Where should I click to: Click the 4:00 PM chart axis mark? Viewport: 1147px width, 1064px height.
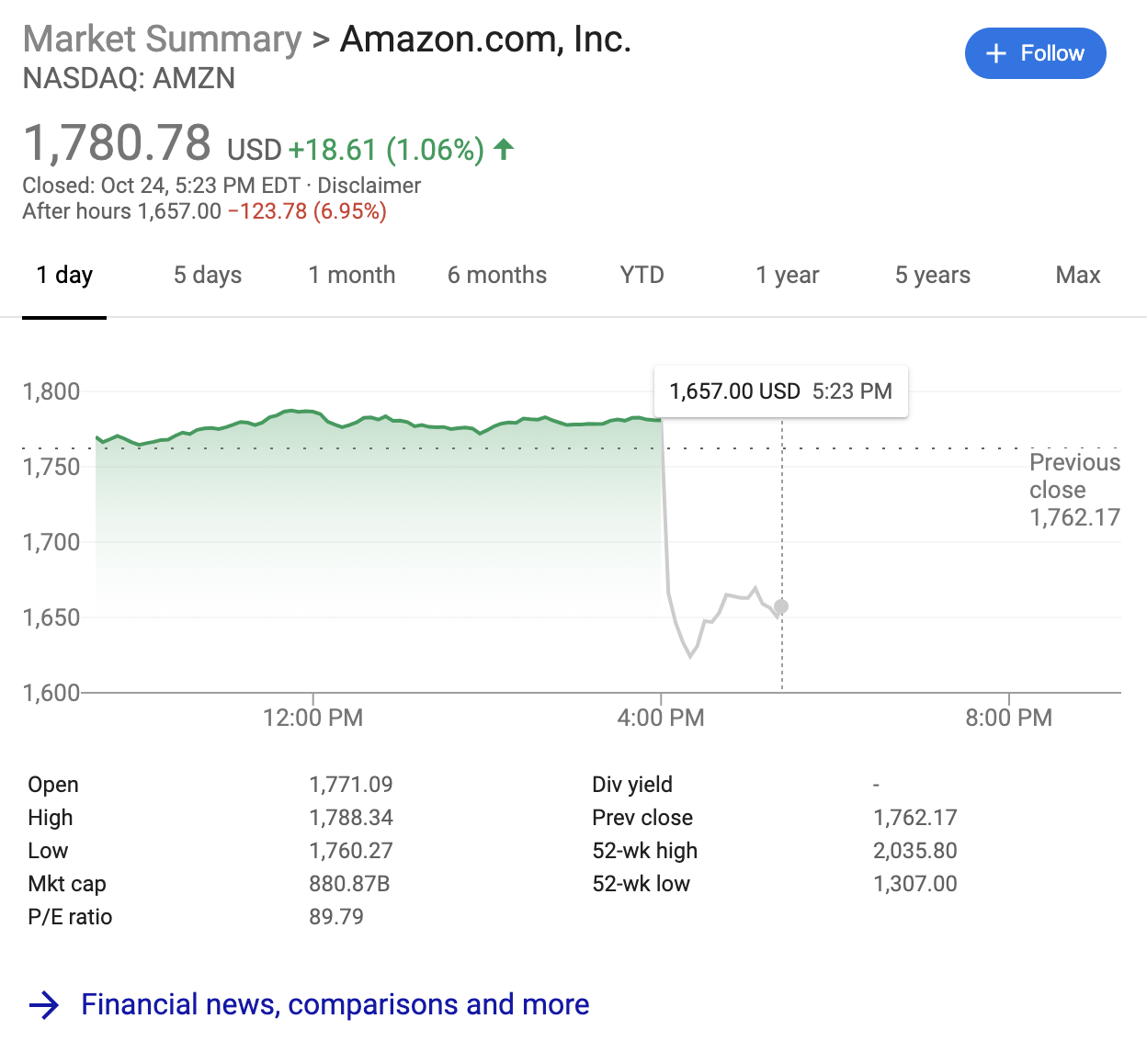click(661, 717)
